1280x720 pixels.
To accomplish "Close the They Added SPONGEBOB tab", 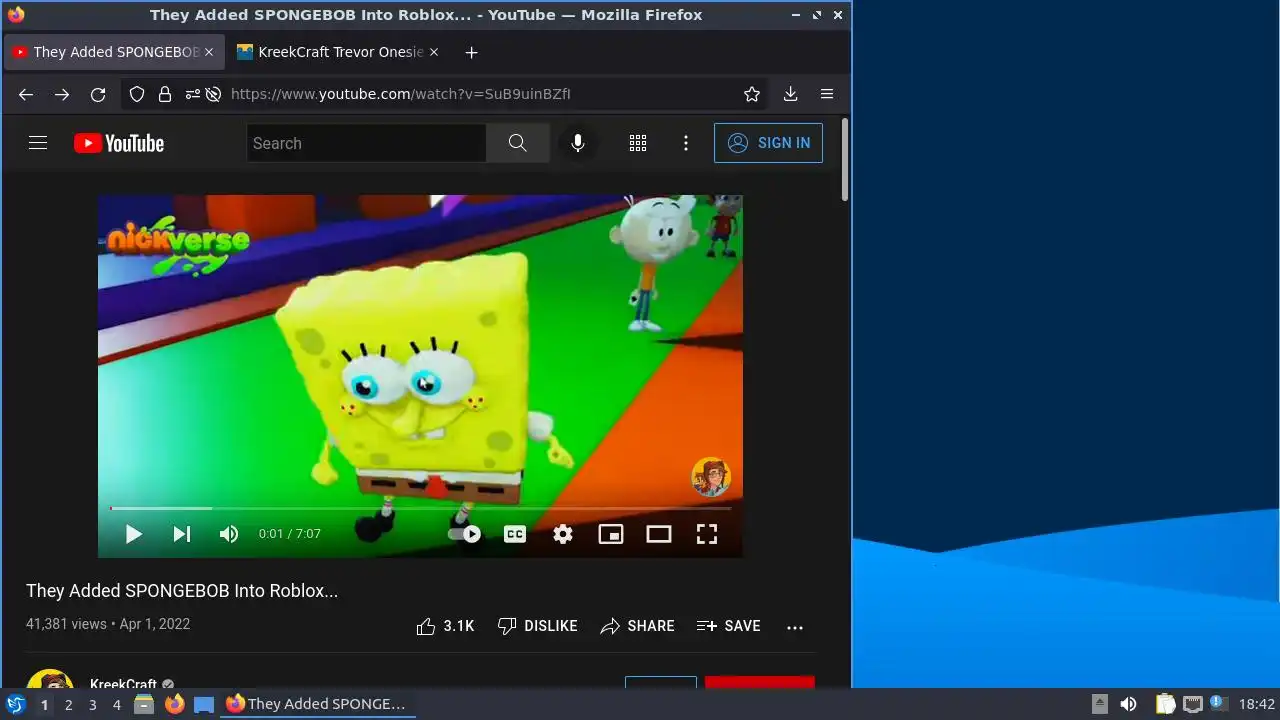I will click(x=208, y=52).
